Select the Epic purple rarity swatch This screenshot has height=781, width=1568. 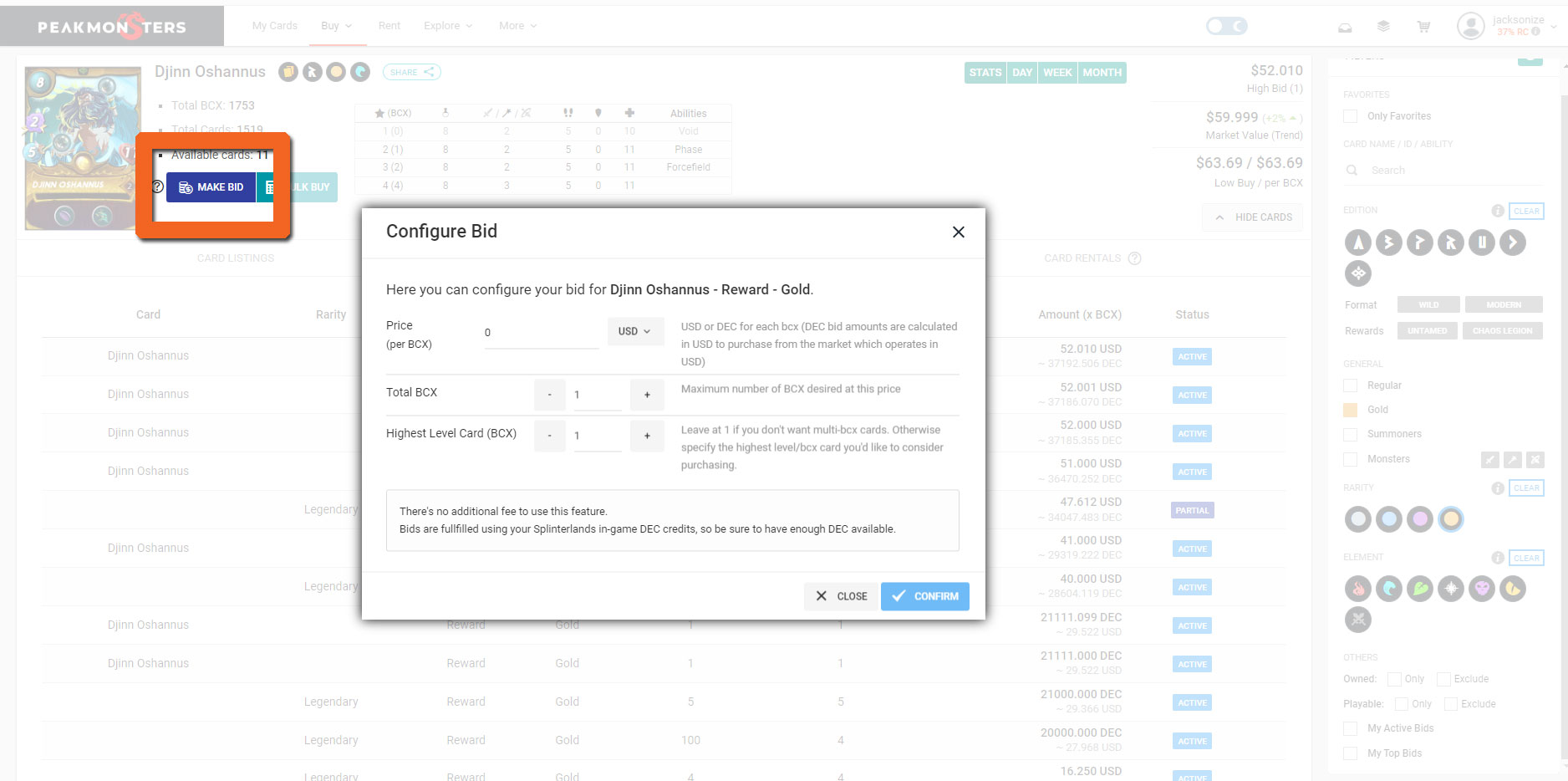click(x=1420, y=519)
